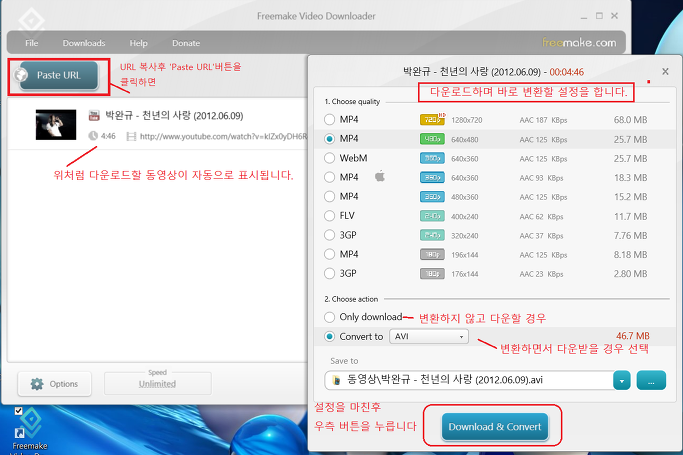
Task: Toggle the checkbox on the Freemake desktop shortcut
Action: (x=18, y=411)
